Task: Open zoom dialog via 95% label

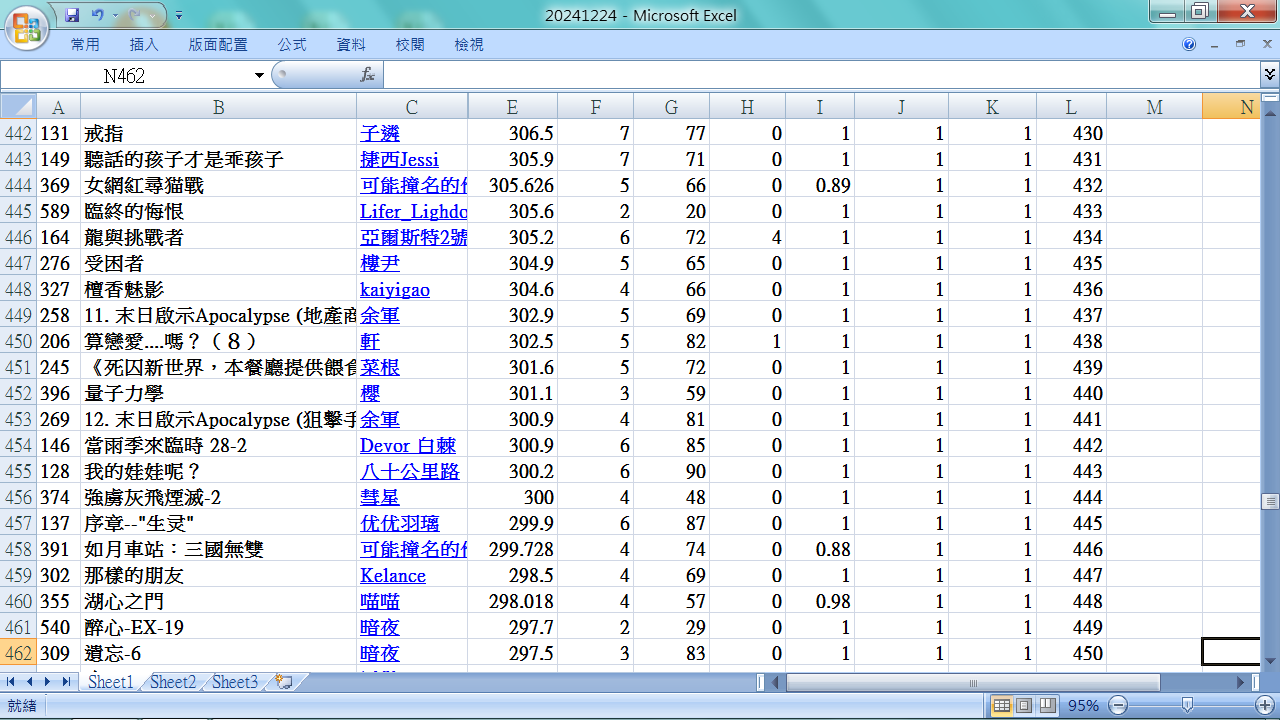Action: 1083,706
